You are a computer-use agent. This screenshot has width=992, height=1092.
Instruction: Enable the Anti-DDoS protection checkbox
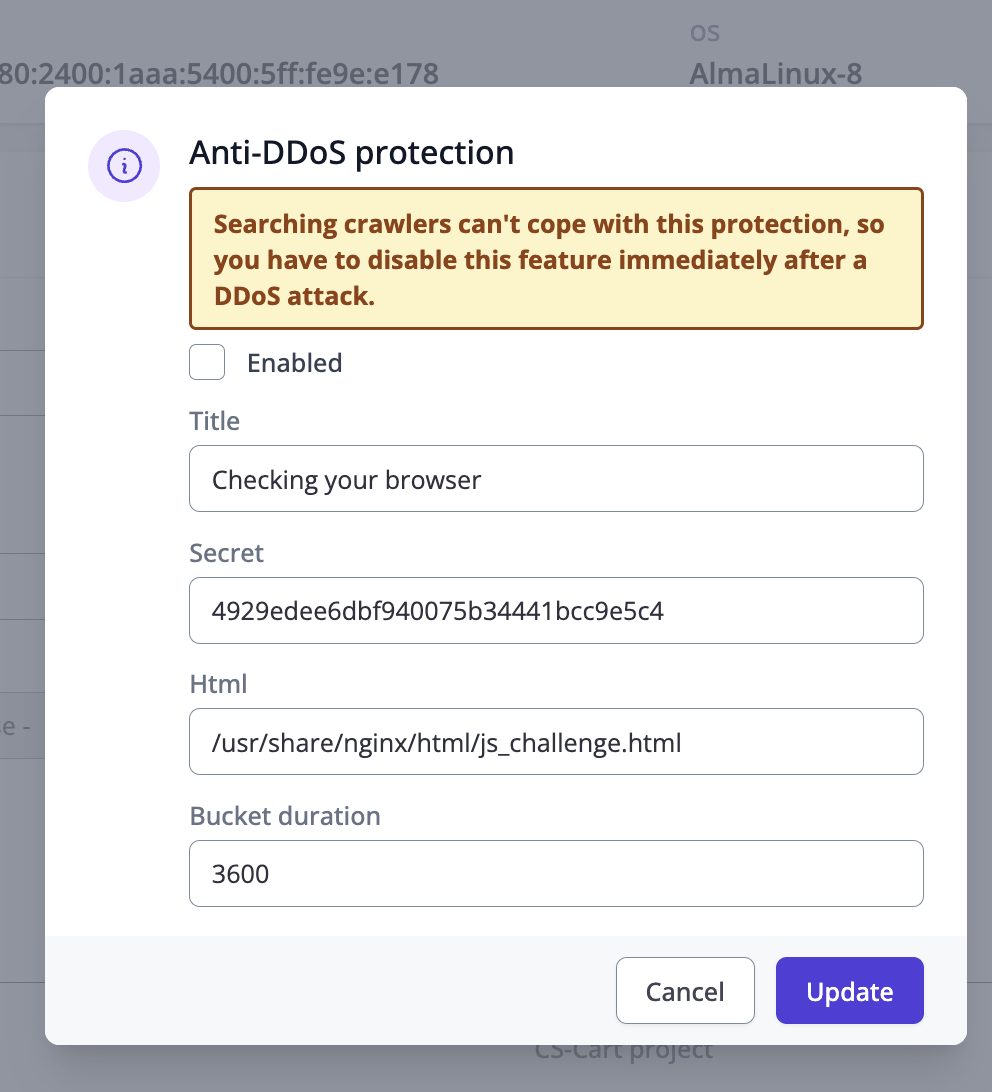tap(207, 362)
